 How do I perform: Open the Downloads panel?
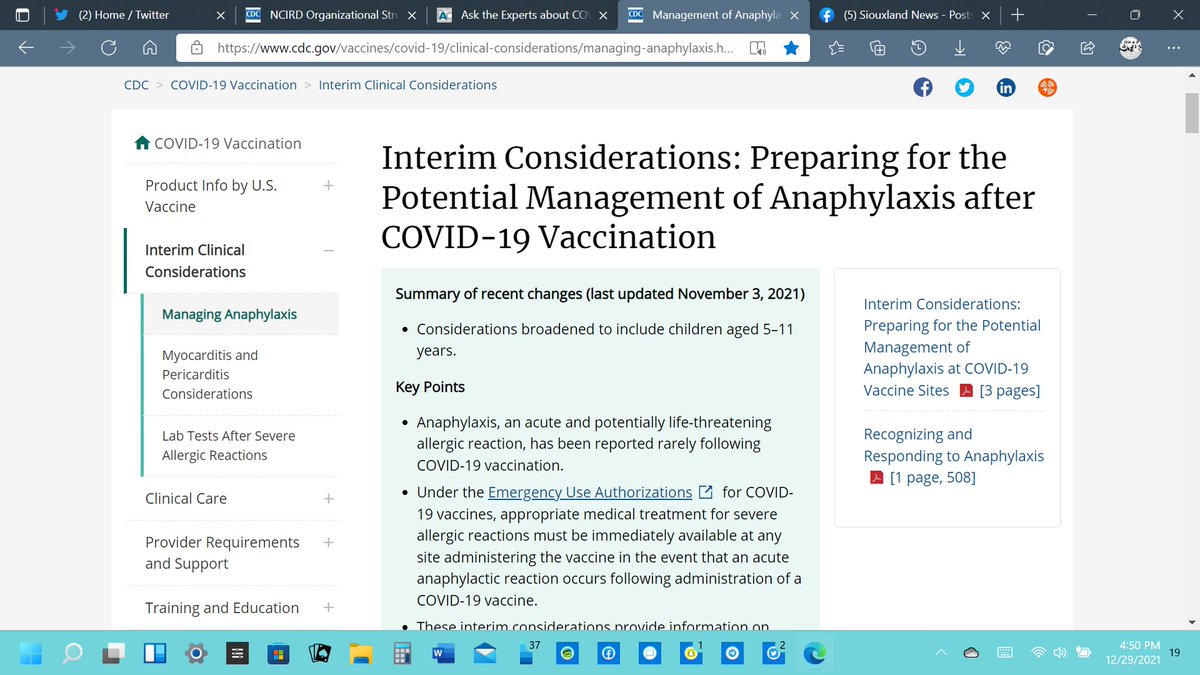coord(960,47)
